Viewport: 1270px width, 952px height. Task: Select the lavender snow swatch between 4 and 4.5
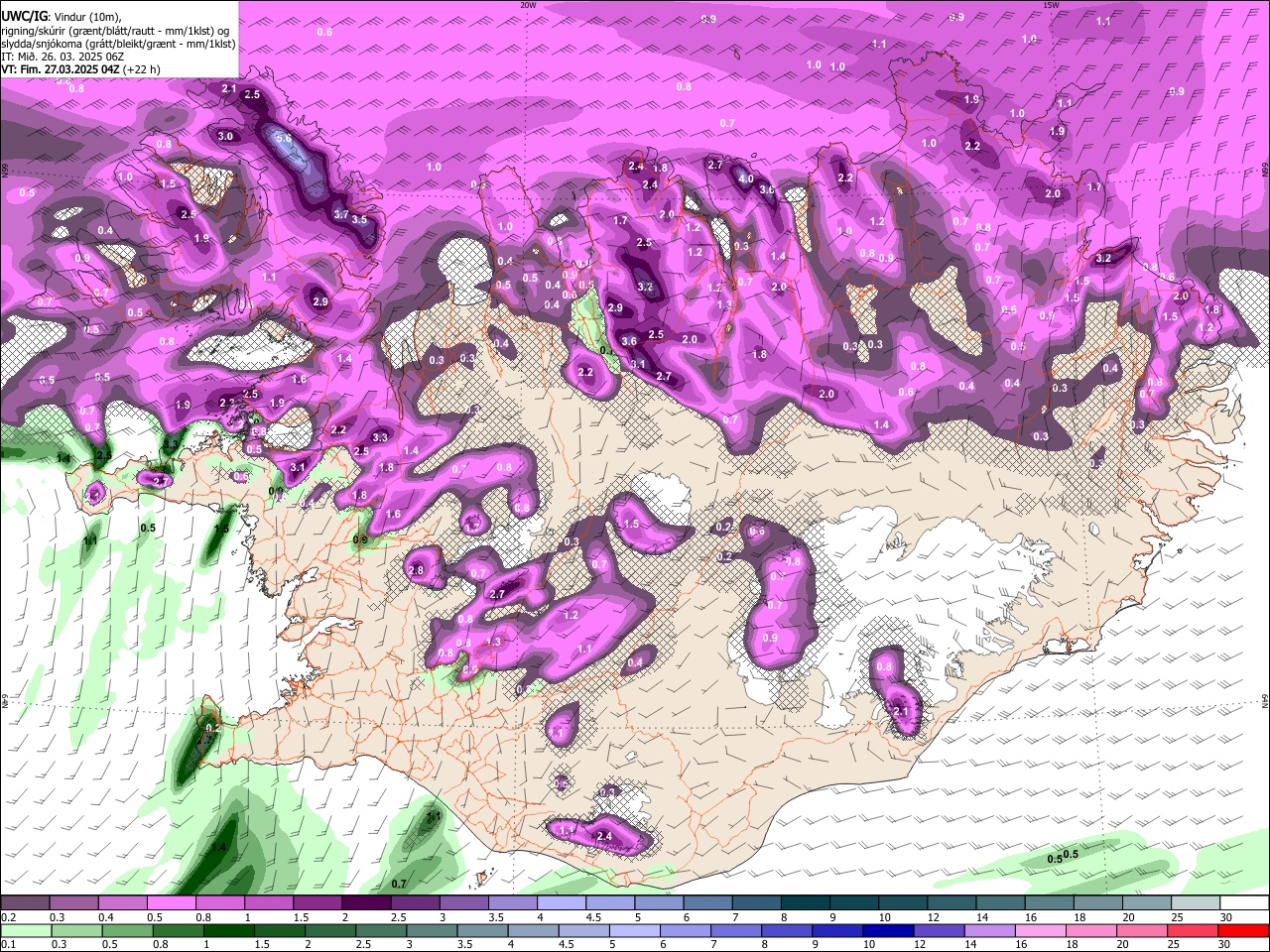click(x=561, y=903)
